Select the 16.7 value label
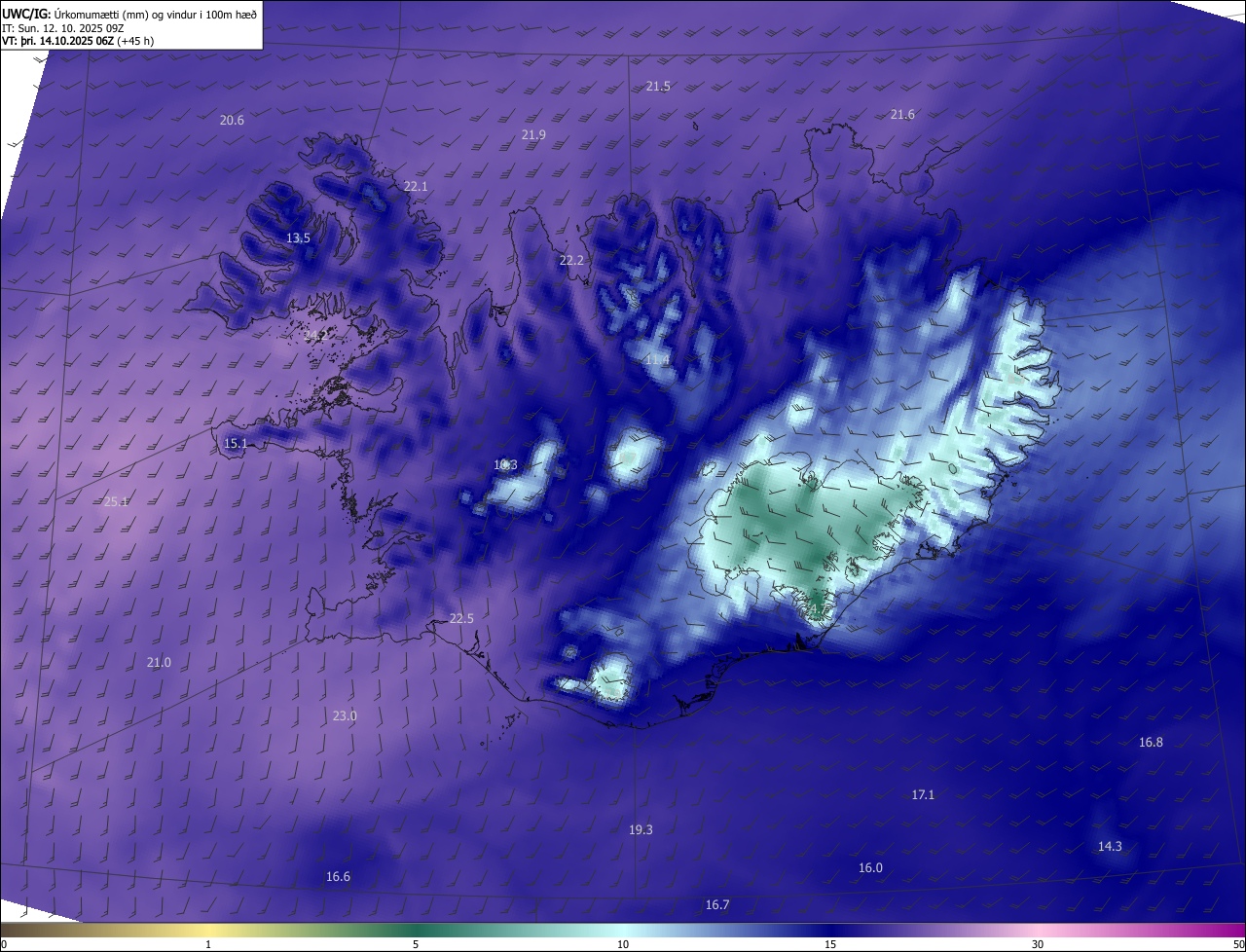Screen dimensions: 1246x952 point(717,905)
